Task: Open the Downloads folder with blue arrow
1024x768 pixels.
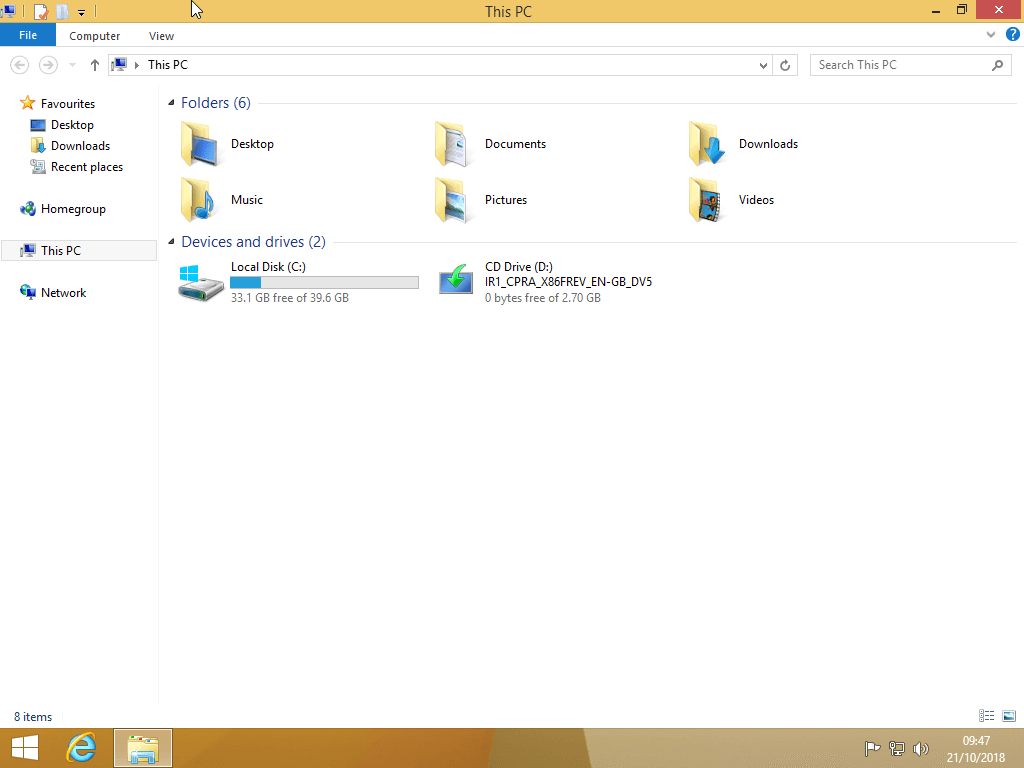Action: pos(707,144)
